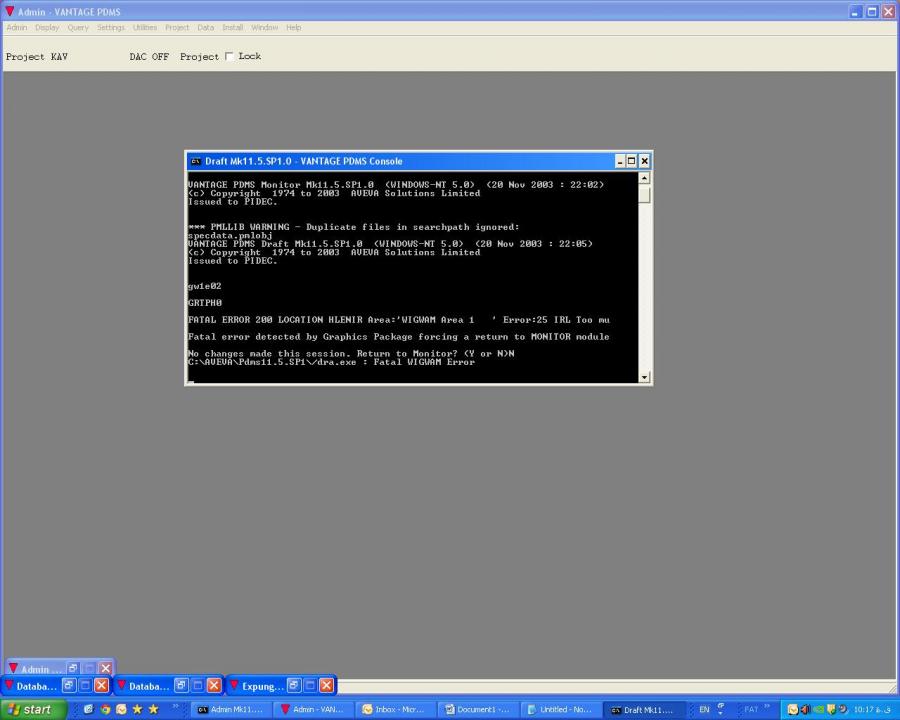Image resolution: width=900 pixels, height=720 pixels.
Task: Restore the second minimized Databa... window
Action: coord(181,686)
